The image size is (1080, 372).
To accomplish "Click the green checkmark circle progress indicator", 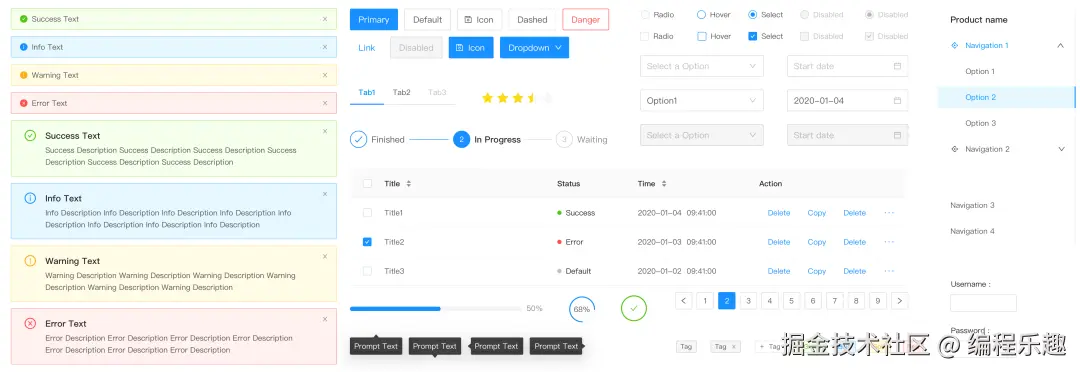I will (634, 309).
